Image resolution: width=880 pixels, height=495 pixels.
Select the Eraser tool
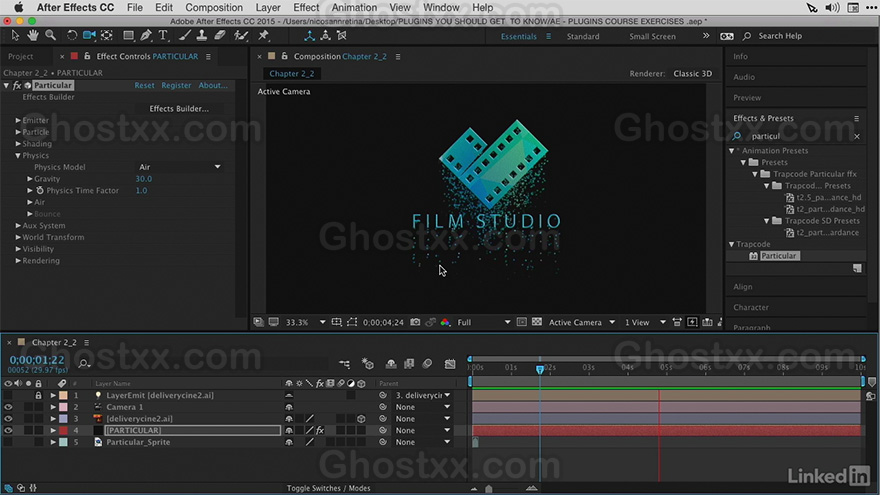coord(219,35)
